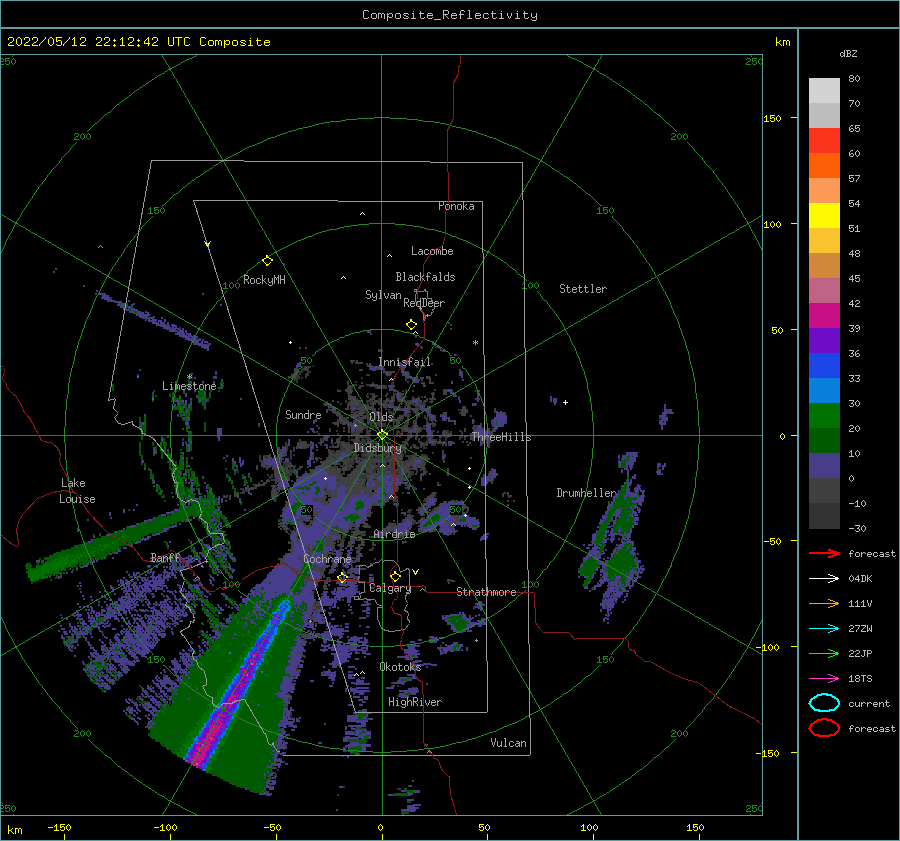Select the Sylvan label
The height and width of the screenshot is (841, 900).
[383, 295]
